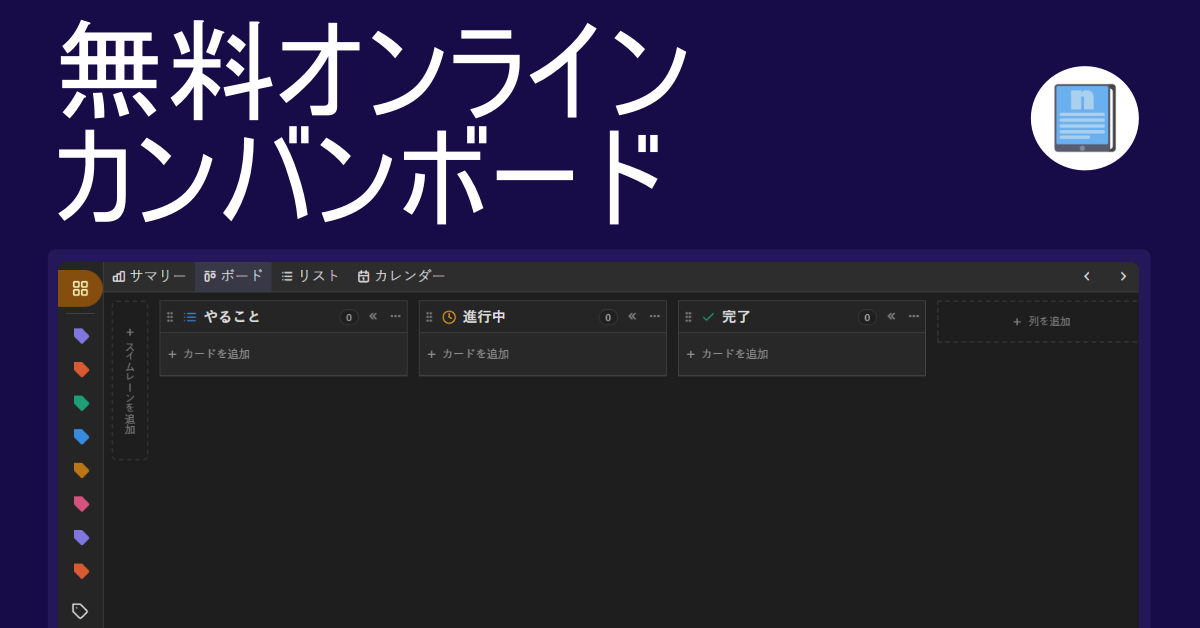Switch to the サマリー tab
Screen dimensions: 1200x628
149,276
